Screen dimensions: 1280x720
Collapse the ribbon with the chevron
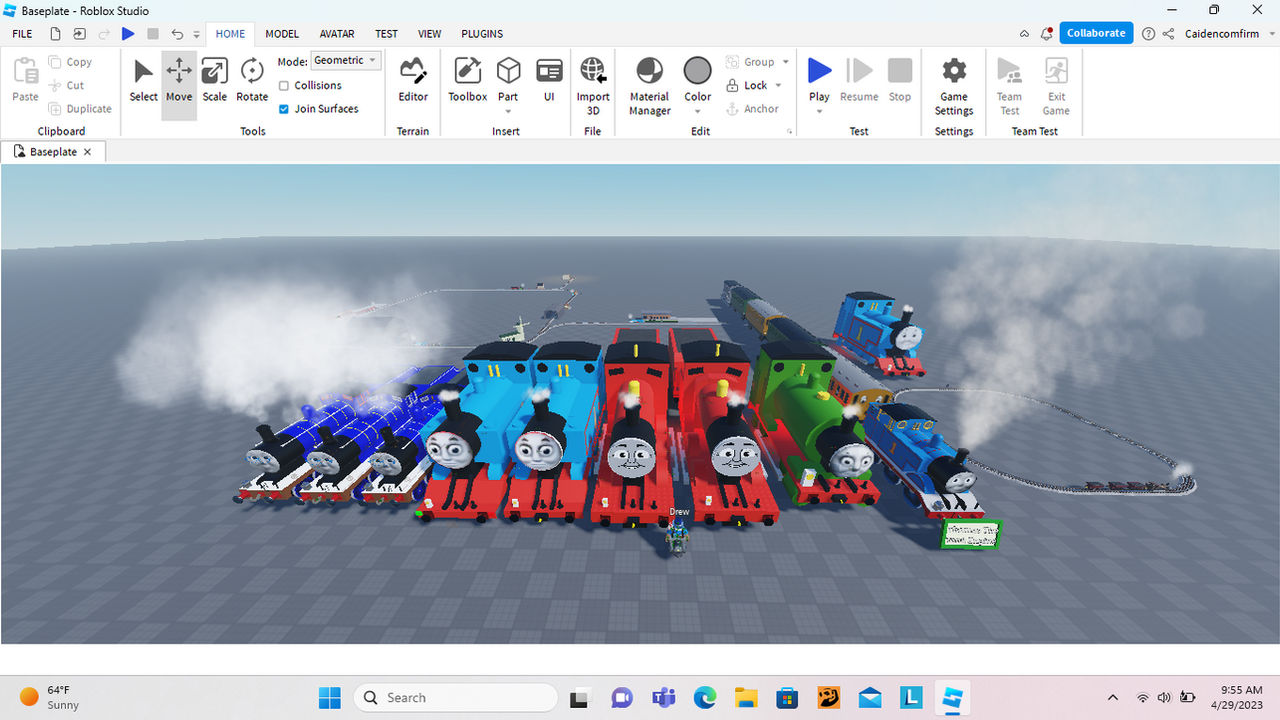pyautogui.click(x=1024, y=34)
